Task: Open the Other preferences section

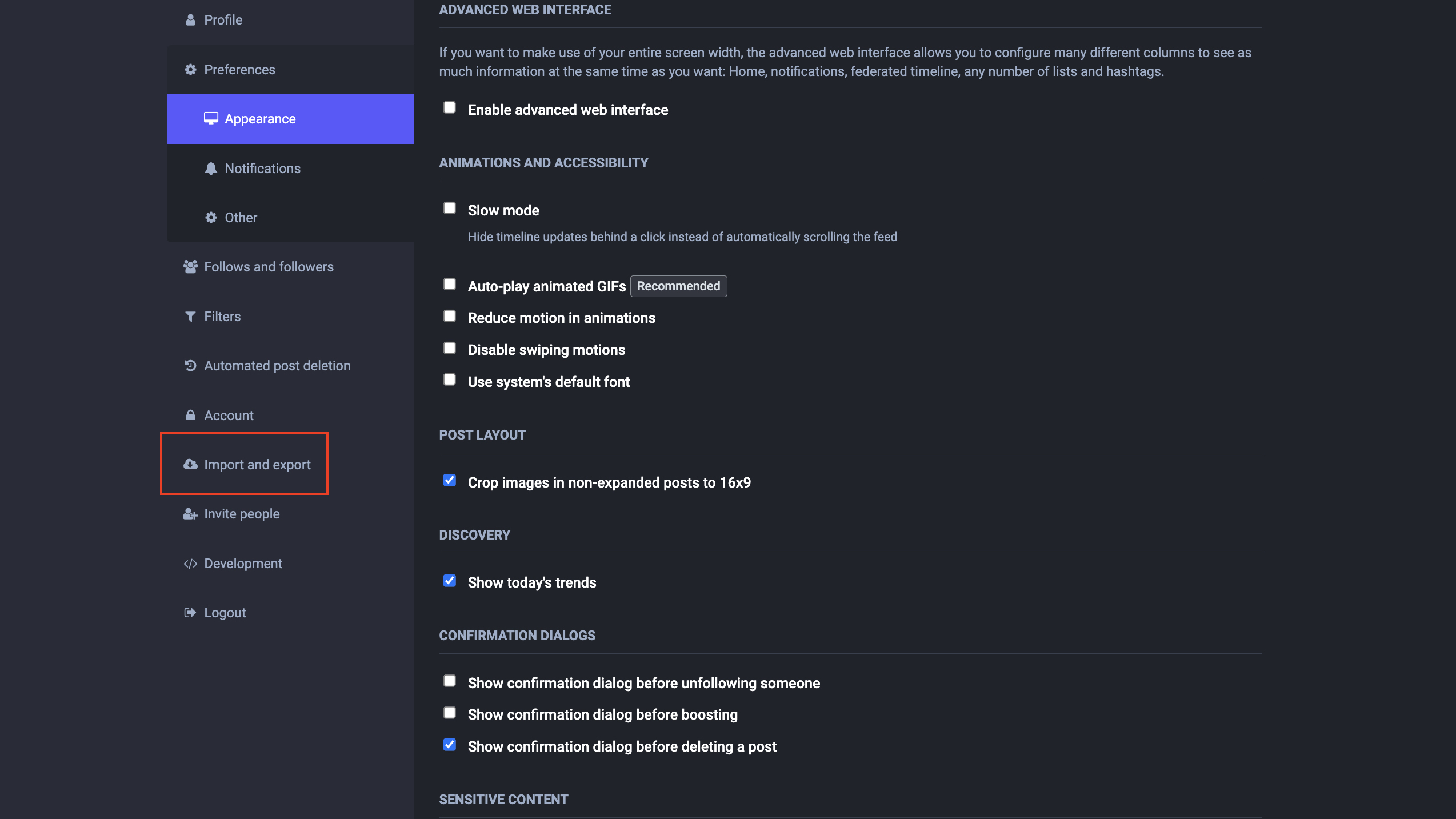Action: [x=290, y=218]
